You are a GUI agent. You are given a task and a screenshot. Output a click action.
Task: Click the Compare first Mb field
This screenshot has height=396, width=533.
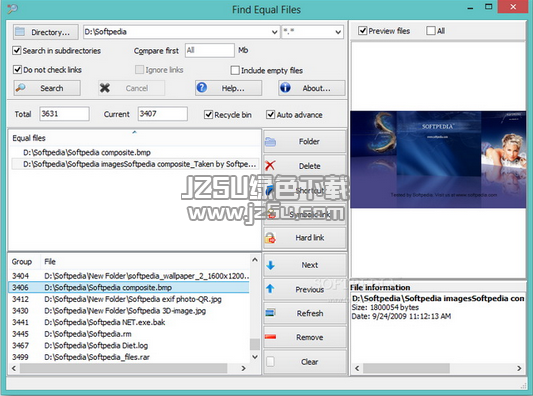click(210, 50)
